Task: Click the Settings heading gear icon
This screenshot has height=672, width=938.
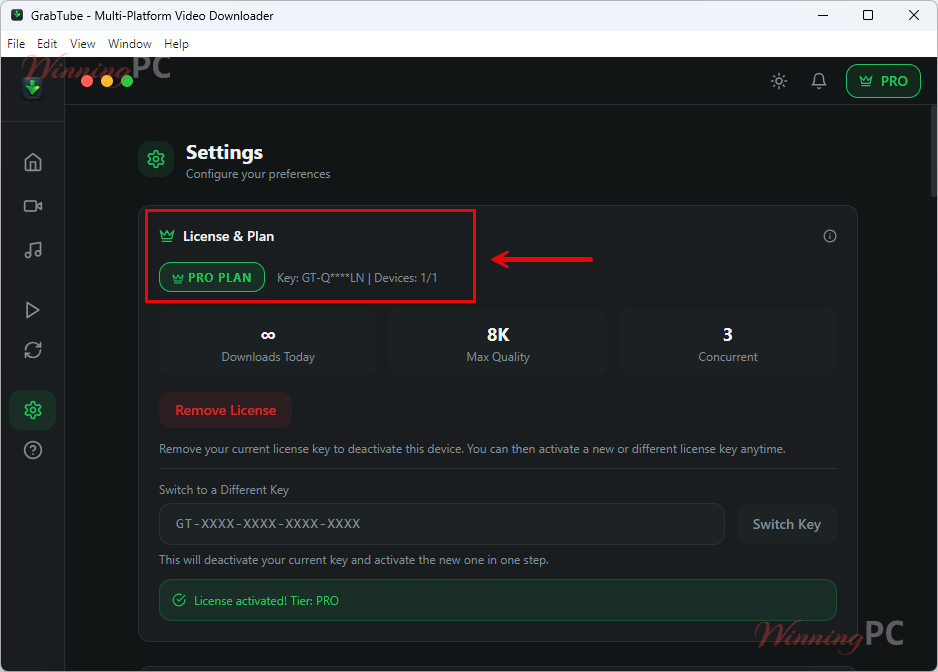Action: [156, 159]
